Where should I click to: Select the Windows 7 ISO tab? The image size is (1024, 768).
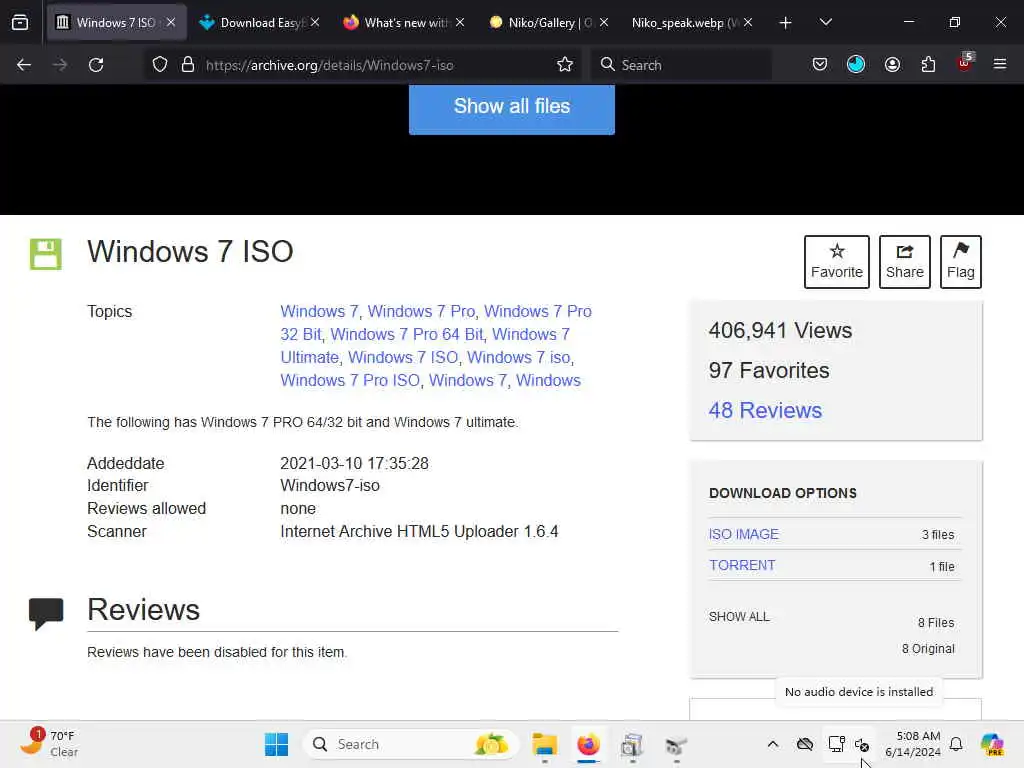(116, 23)
